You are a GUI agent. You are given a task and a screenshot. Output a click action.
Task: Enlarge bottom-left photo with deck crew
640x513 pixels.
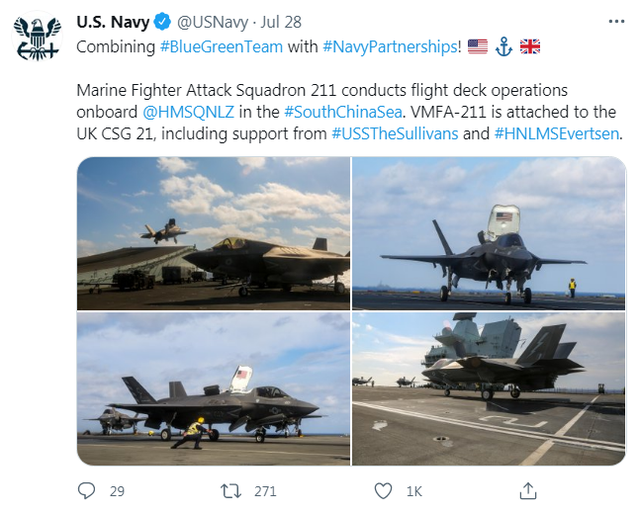click(213, 389)
